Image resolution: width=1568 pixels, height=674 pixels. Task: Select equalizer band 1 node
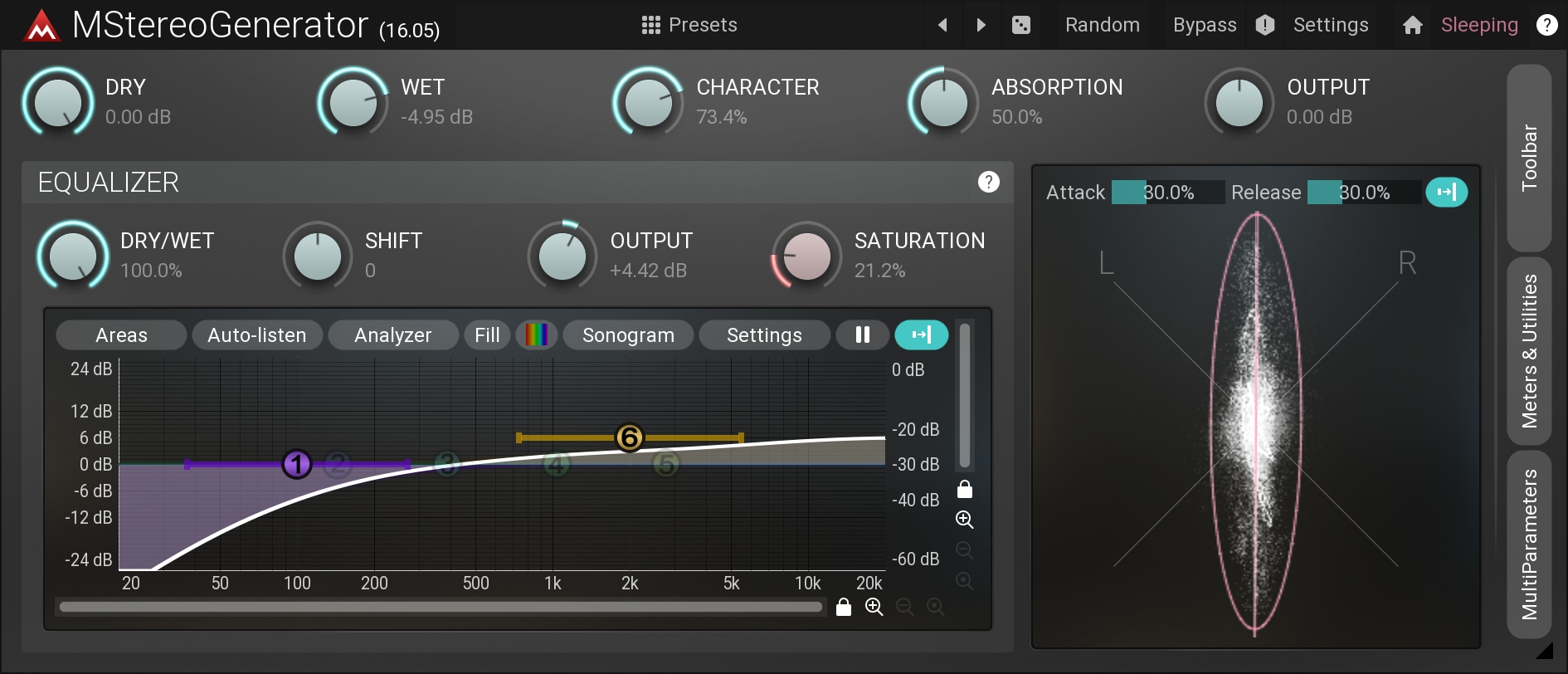pos(297,464)
